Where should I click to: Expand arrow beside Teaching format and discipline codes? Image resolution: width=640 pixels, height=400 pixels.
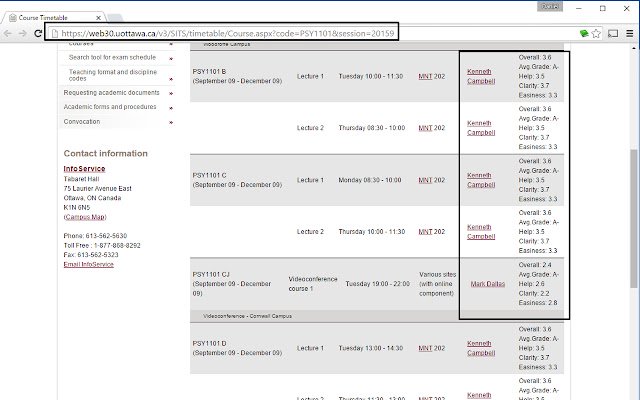click(x=171, y=79)
